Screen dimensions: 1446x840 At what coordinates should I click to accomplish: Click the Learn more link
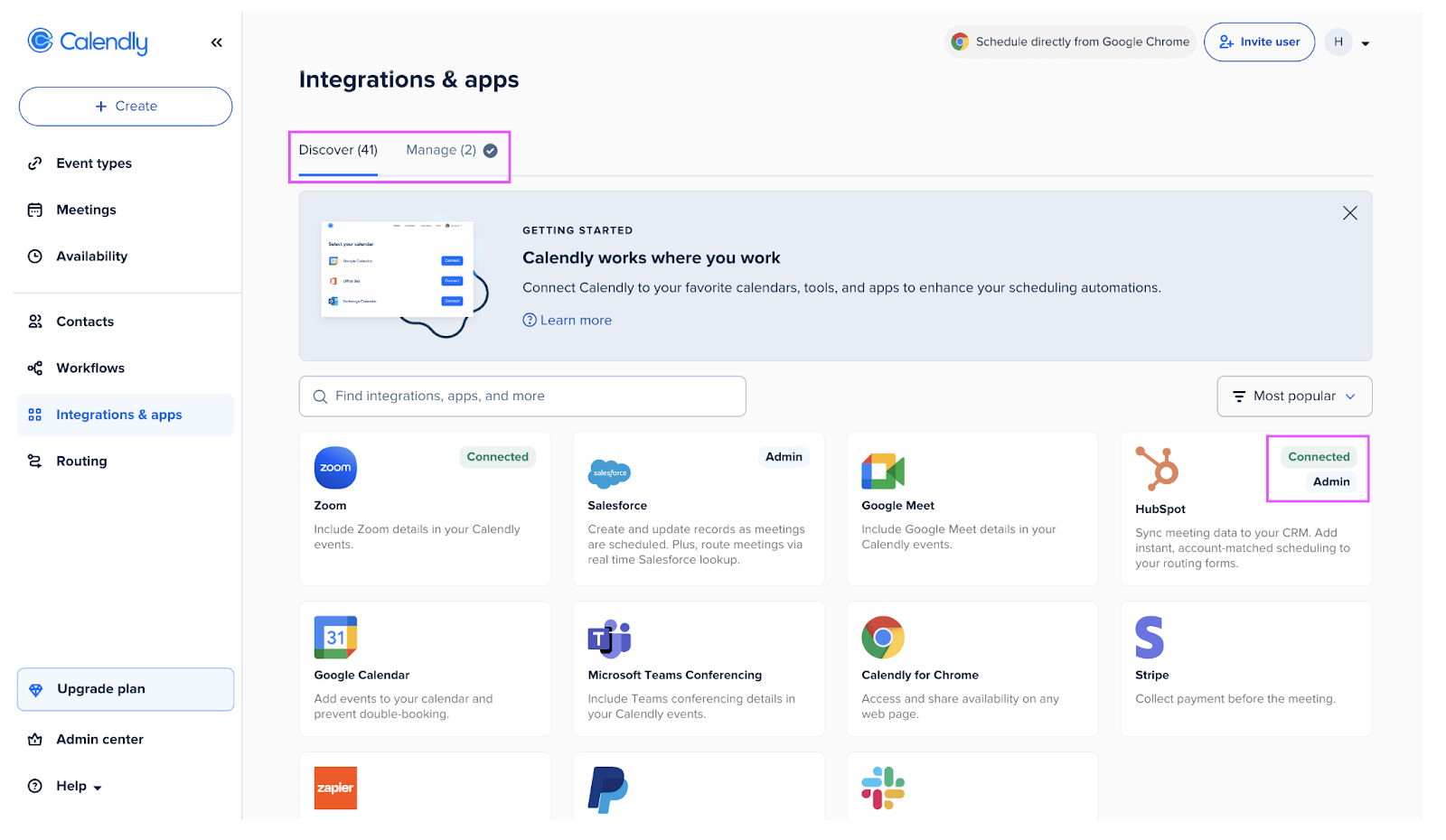coord(568,321)
